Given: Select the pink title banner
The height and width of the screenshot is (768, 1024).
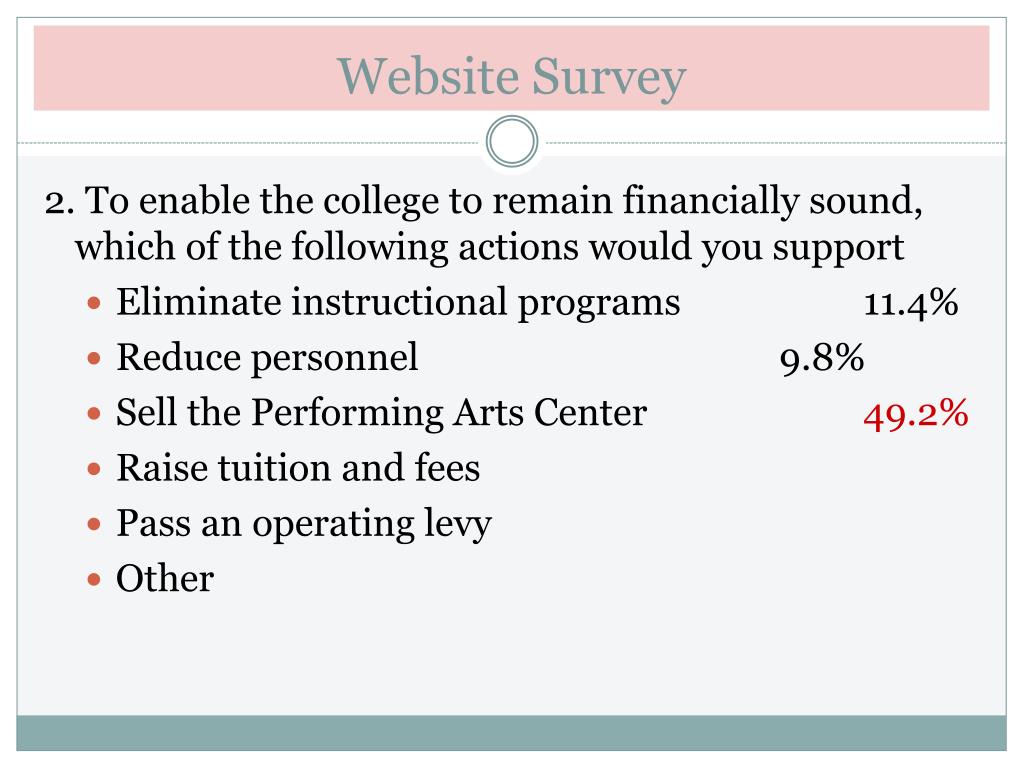Looking at the screenshot, I should 511,68.
